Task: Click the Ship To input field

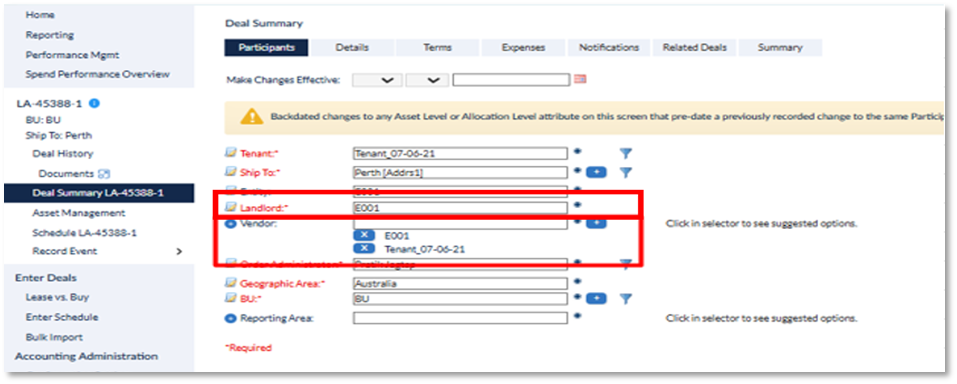Action: tap(460, 173)
